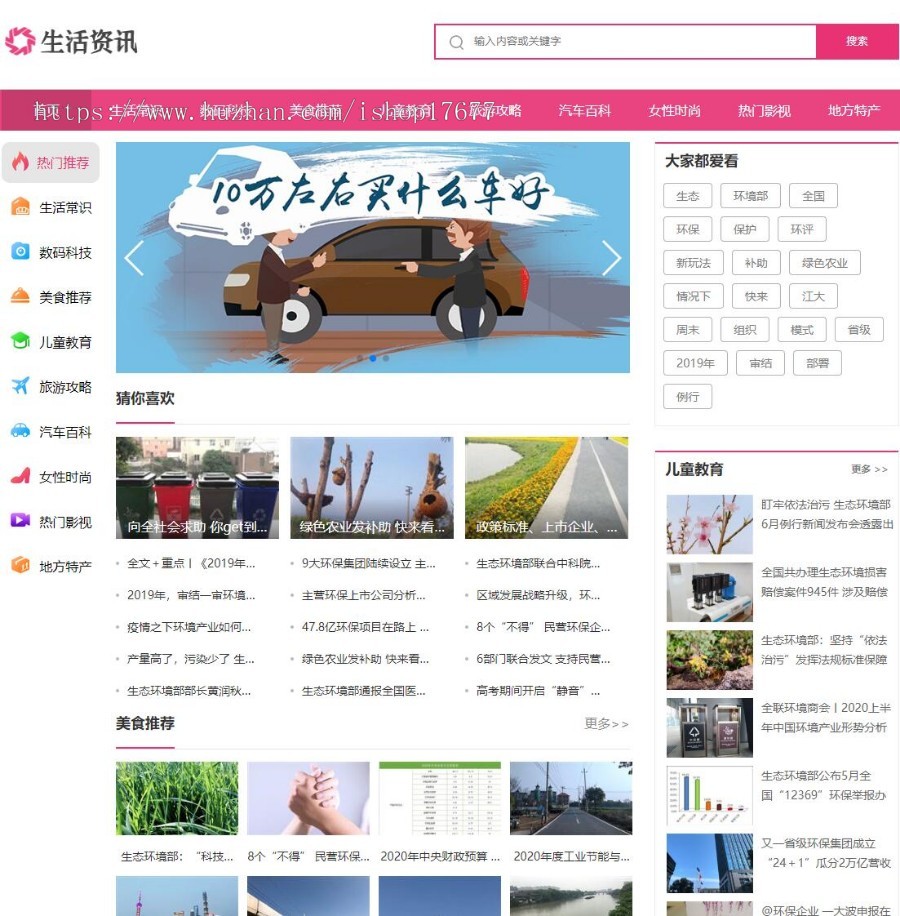The width and height of the screenshot is (900, 916).
Task: Select 生活常识 text in sidebar
Action: [x=65, y=207]
